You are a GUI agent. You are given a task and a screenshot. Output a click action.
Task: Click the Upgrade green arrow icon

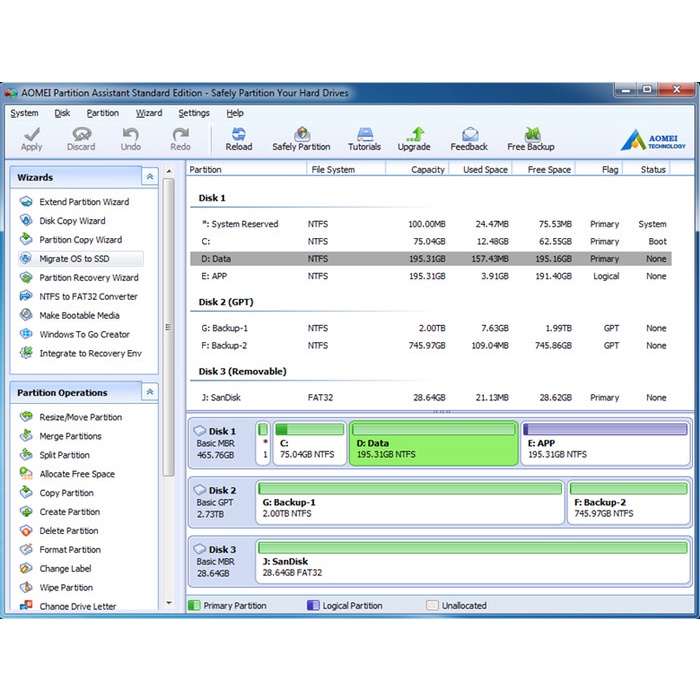(415, 134)
